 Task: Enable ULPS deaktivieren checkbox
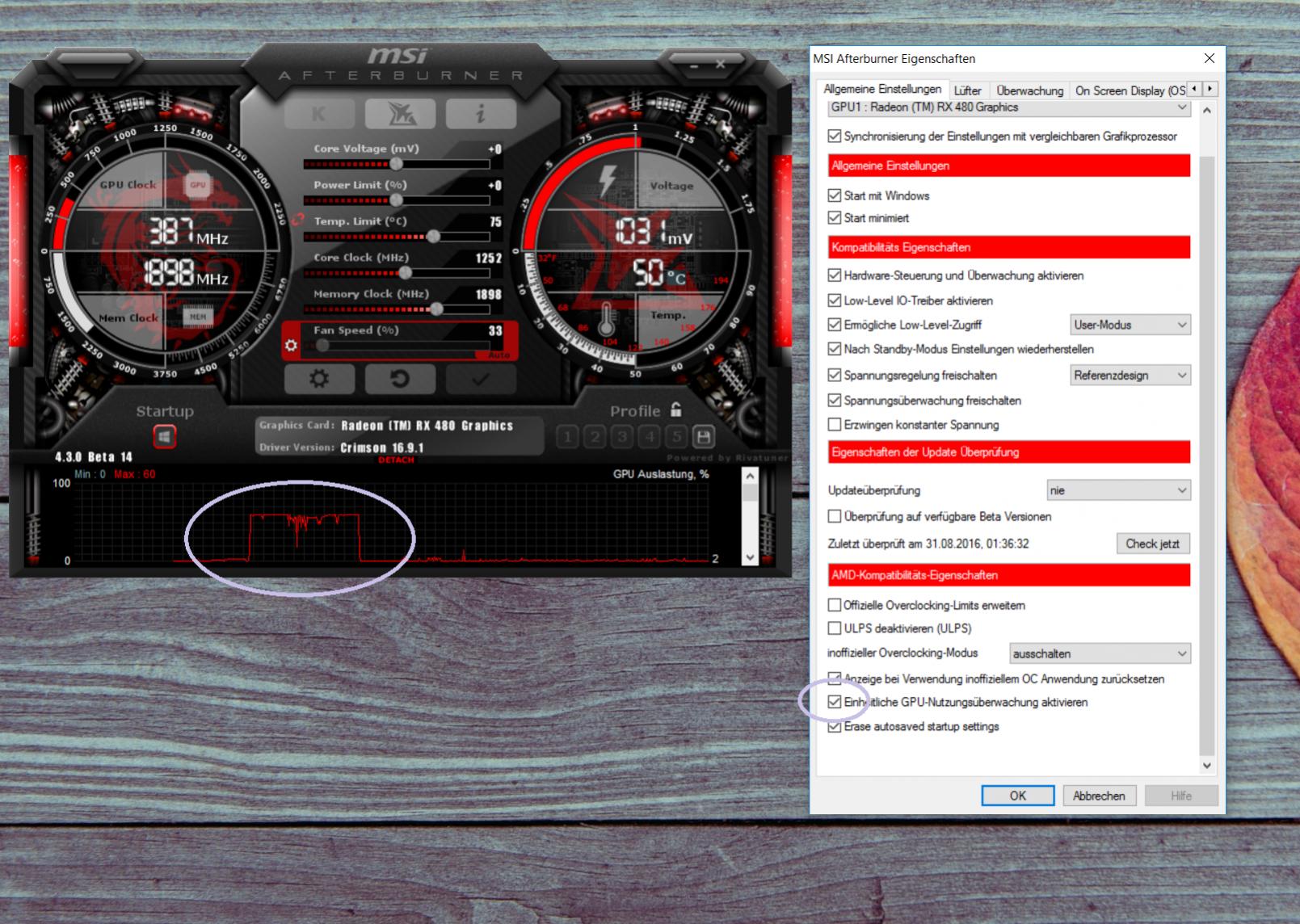(835, 628)
